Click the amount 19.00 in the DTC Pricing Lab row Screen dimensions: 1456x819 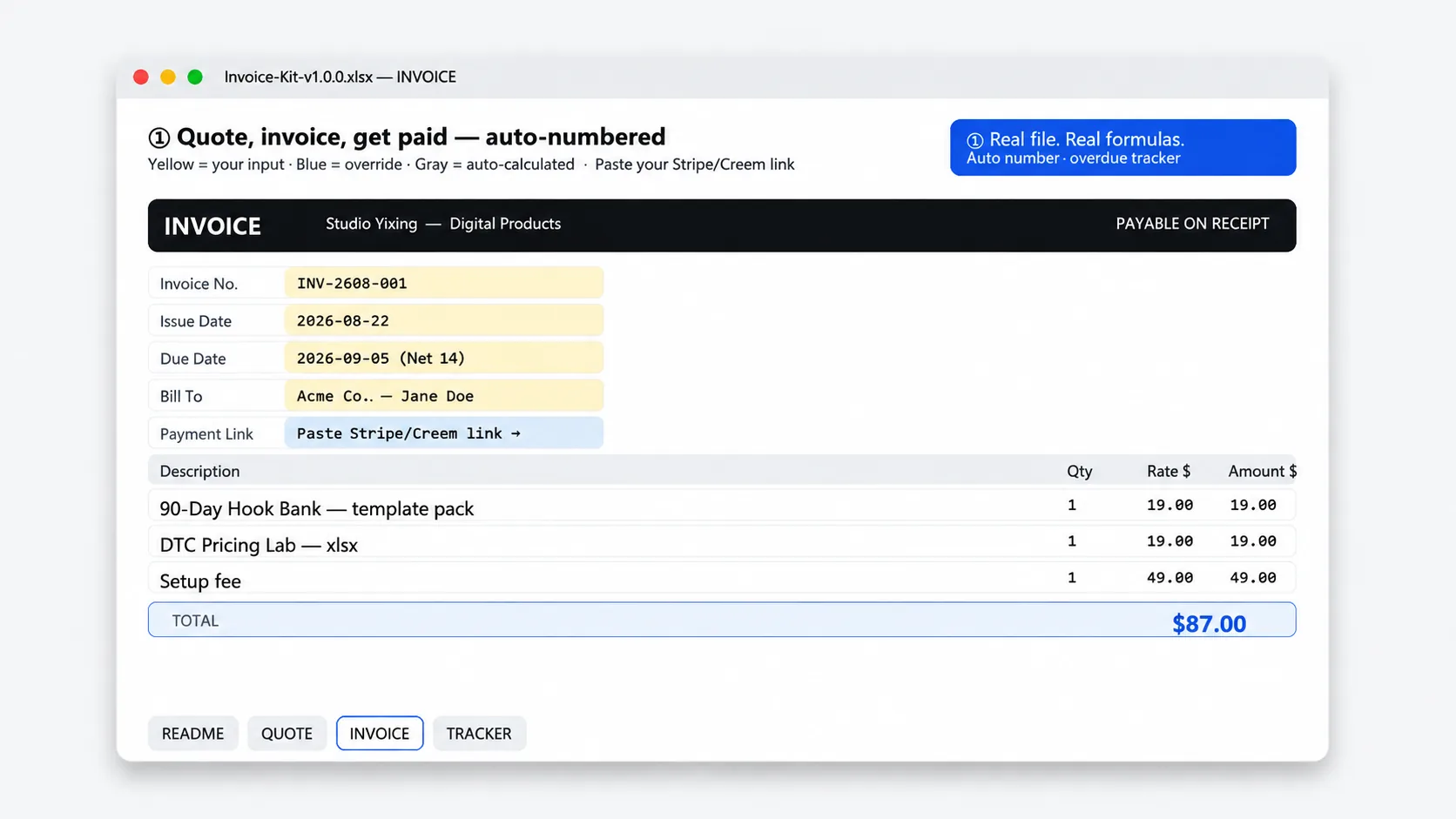click(x=1253, y=541)
